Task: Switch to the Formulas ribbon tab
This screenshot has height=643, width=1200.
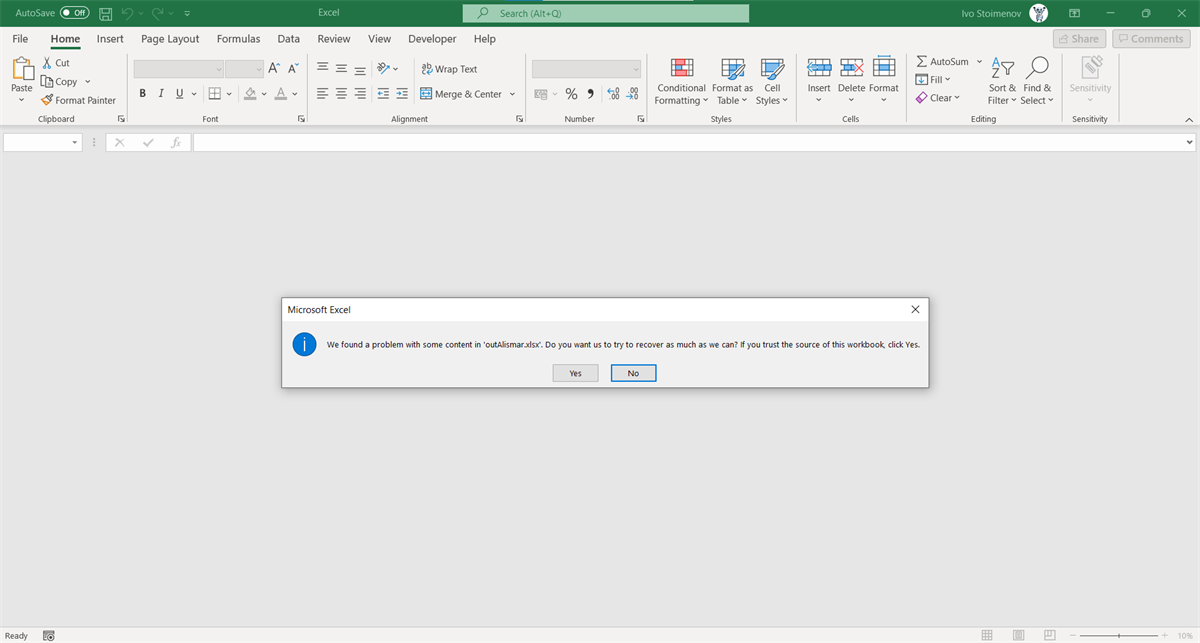Action: tap(238, 38)
